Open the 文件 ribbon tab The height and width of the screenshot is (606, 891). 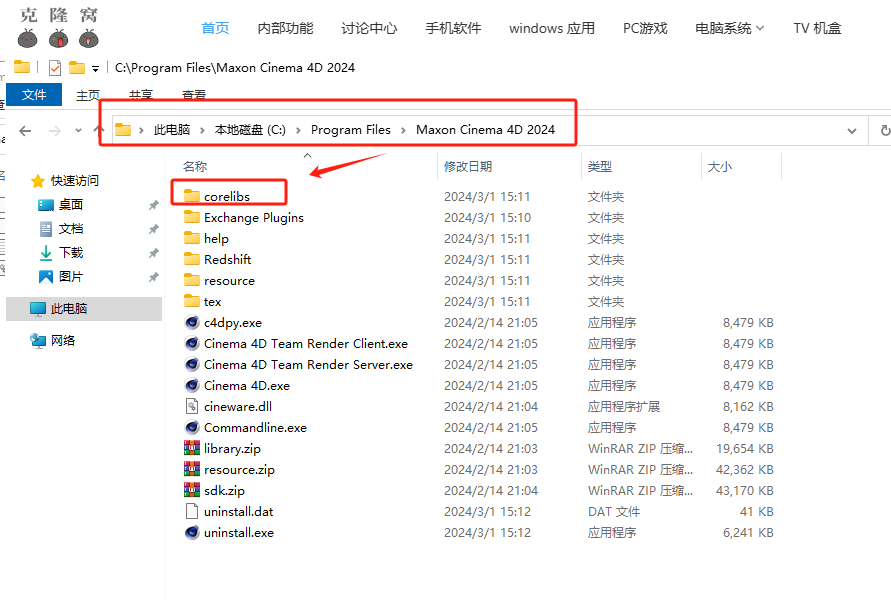[x=34, y=94]
